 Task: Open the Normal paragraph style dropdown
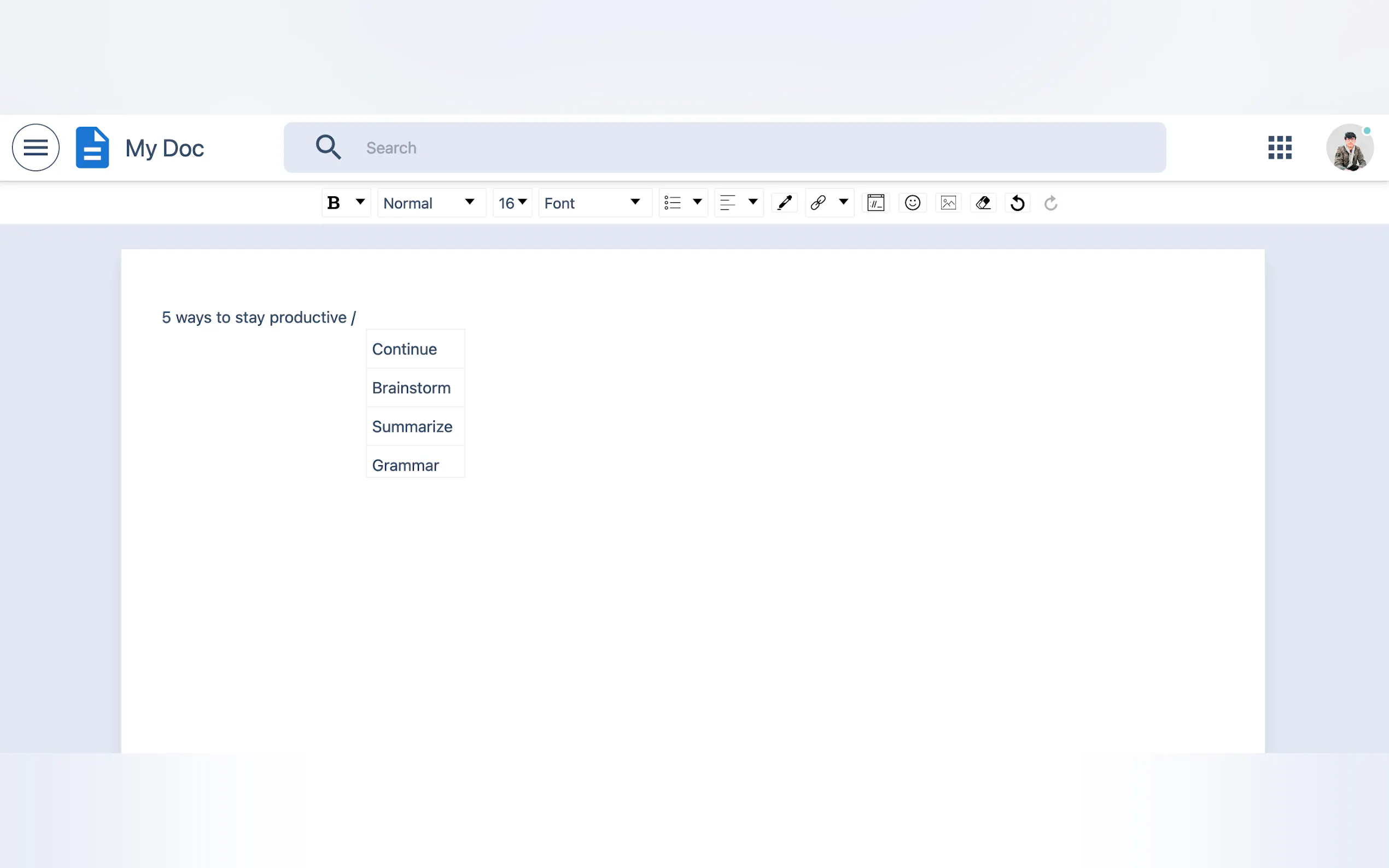click(x=430, y=203)
